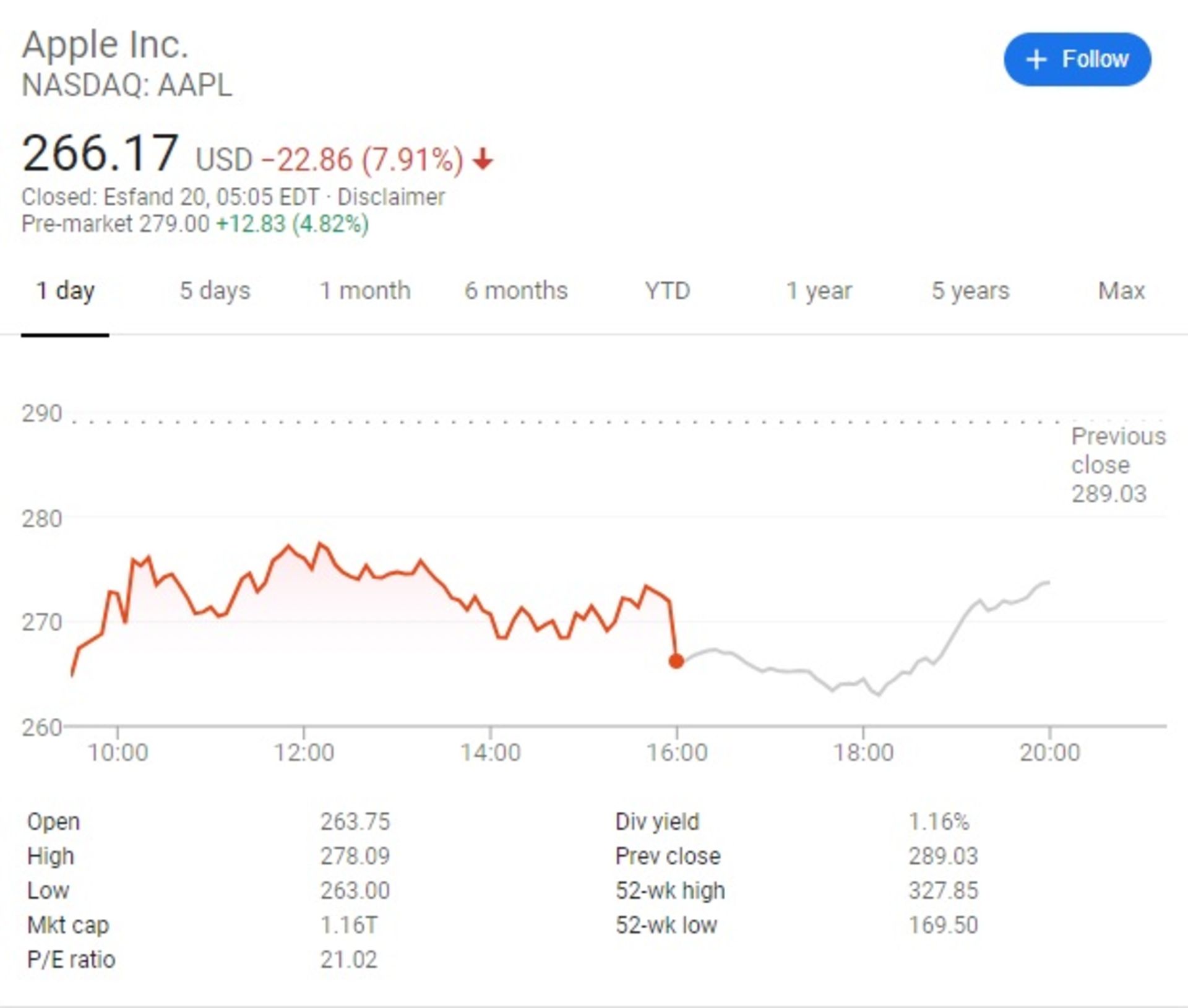
Task: Select the Max range tab
Action: [1121, 290]
